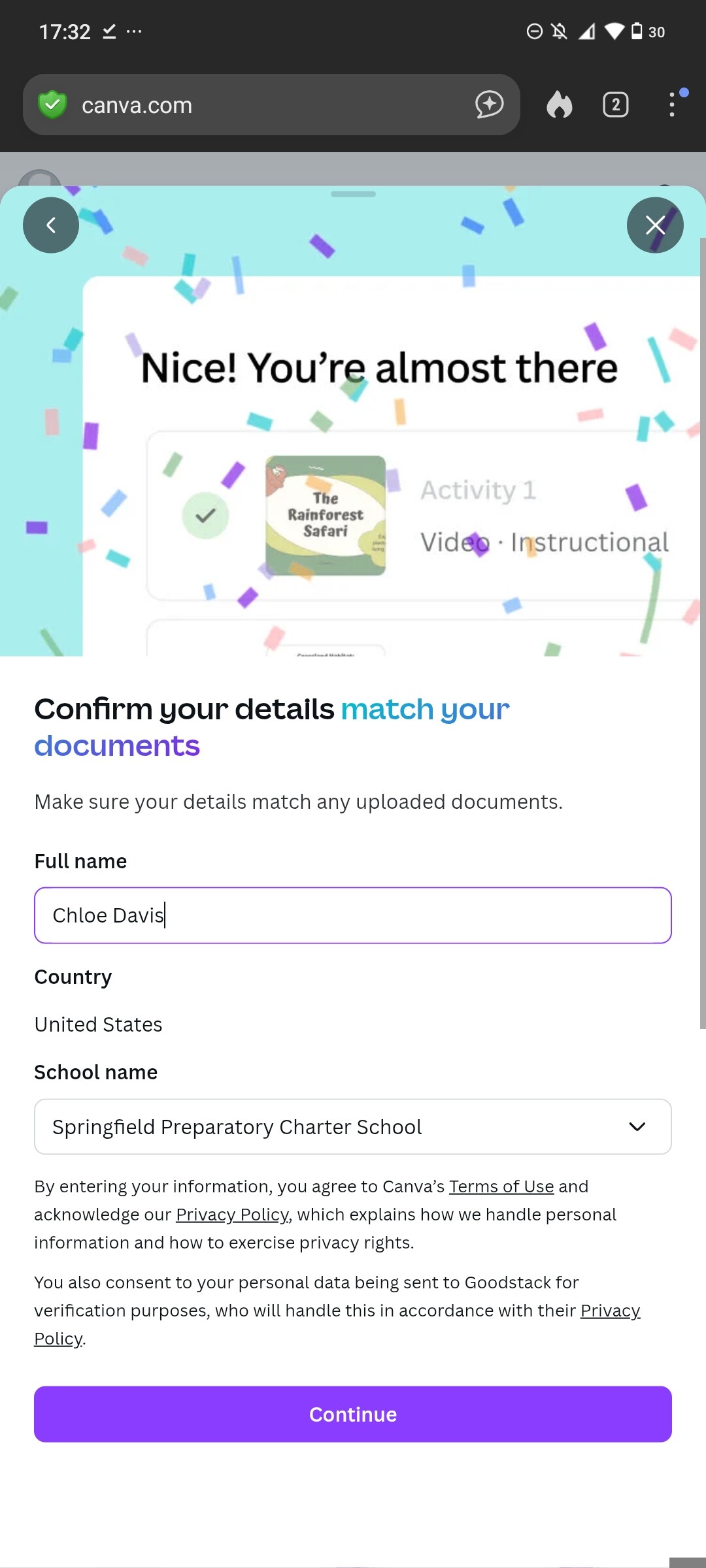Open Canva's Terms of Use

click(x=501, y=1186)
